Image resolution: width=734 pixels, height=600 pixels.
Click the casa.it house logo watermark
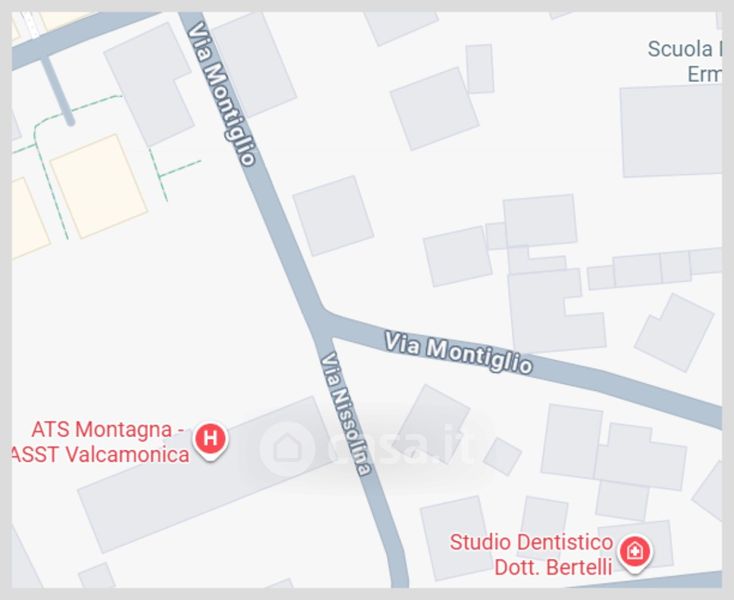coord(286,448)
